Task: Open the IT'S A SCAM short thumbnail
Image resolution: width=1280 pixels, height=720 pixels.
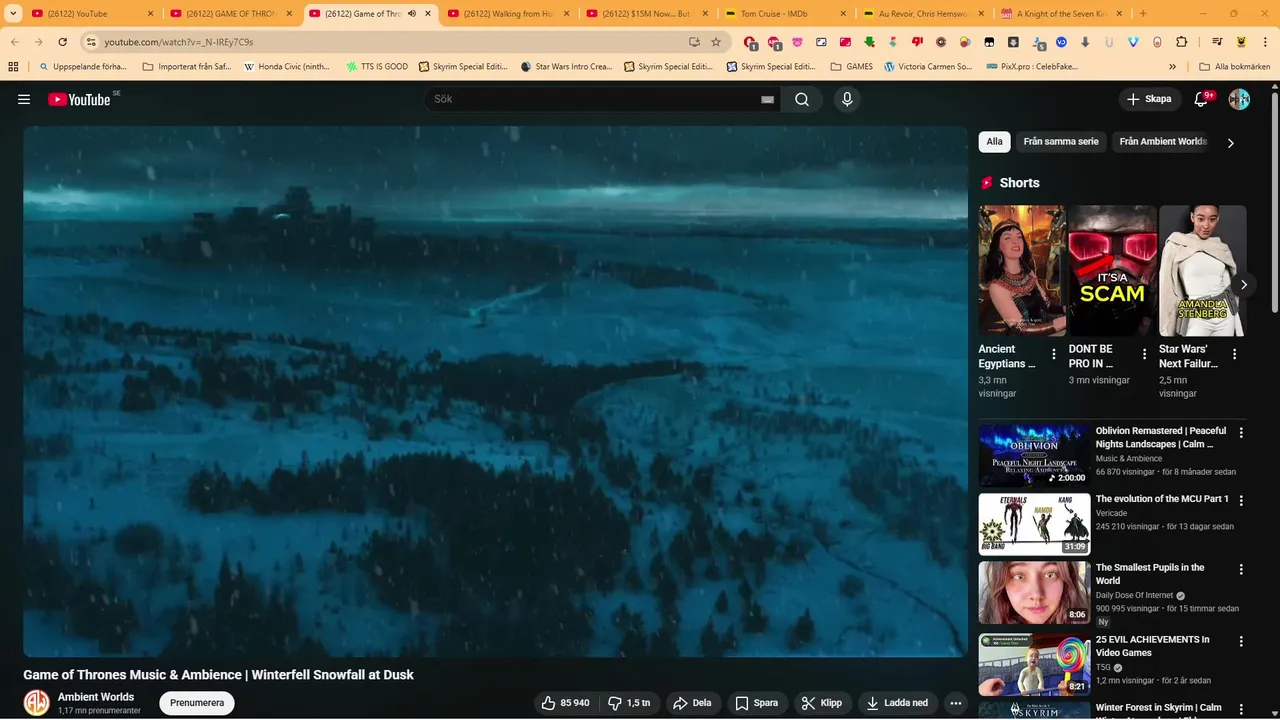Action: pos(1112,271)
